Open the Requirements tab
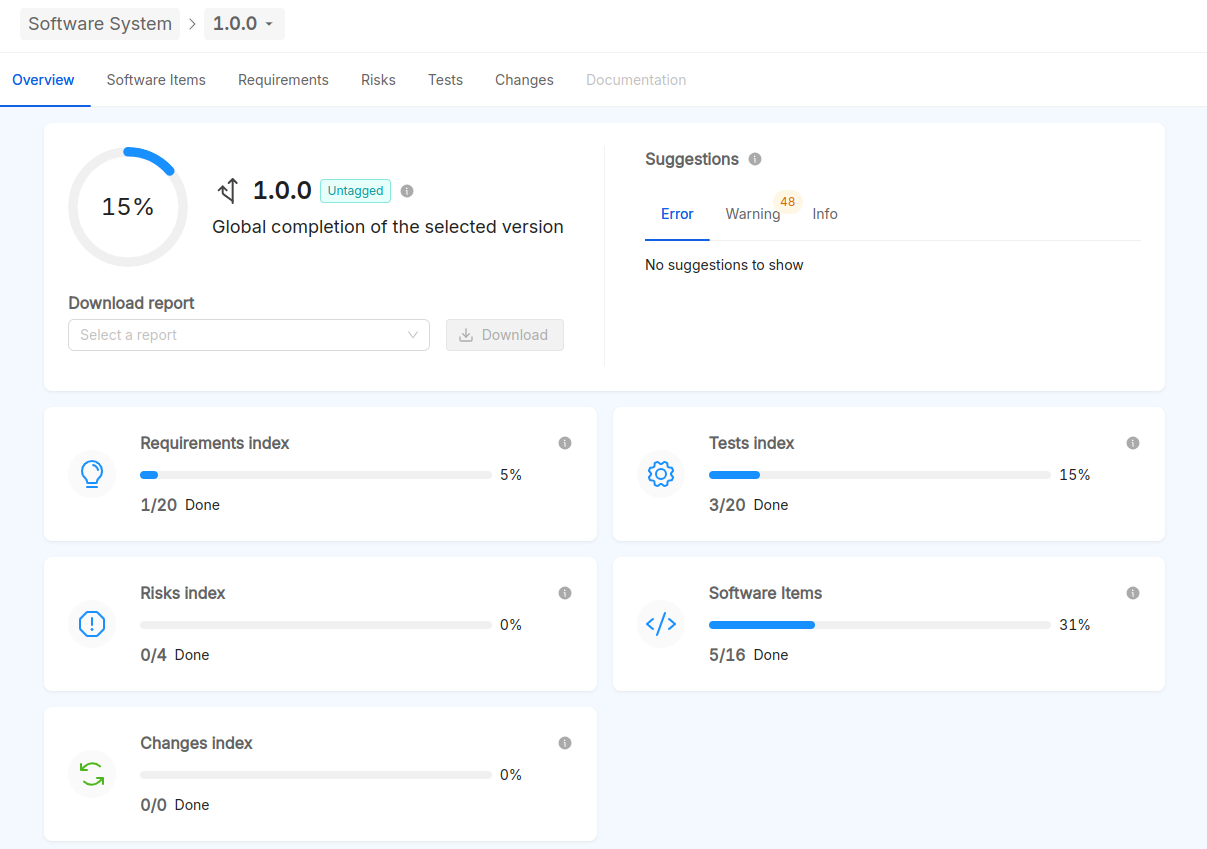The image size is (1207, 849). (x=283, y=80)
